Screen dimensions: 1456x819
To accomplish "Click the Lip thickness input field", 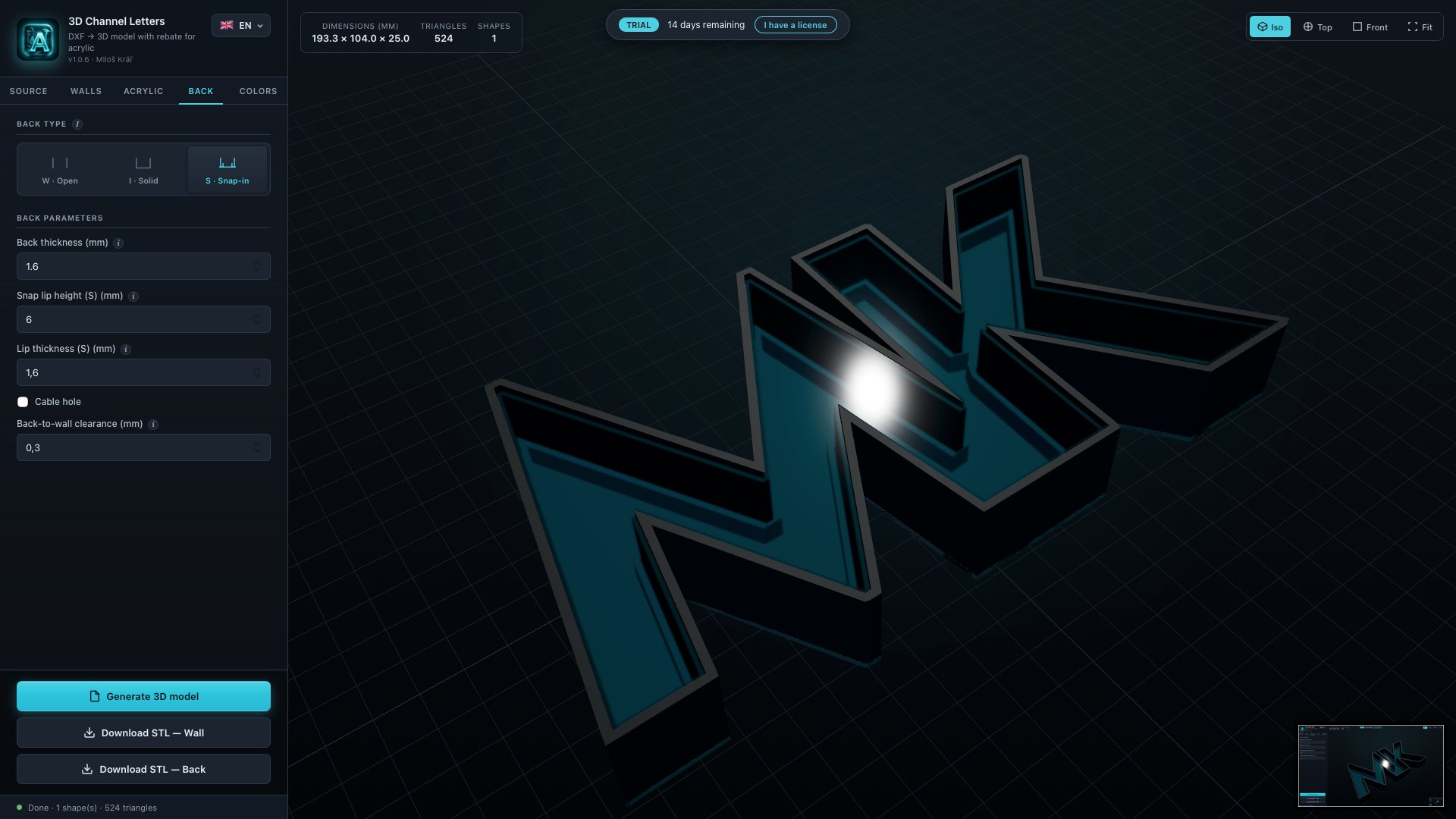I will (143, 372).
